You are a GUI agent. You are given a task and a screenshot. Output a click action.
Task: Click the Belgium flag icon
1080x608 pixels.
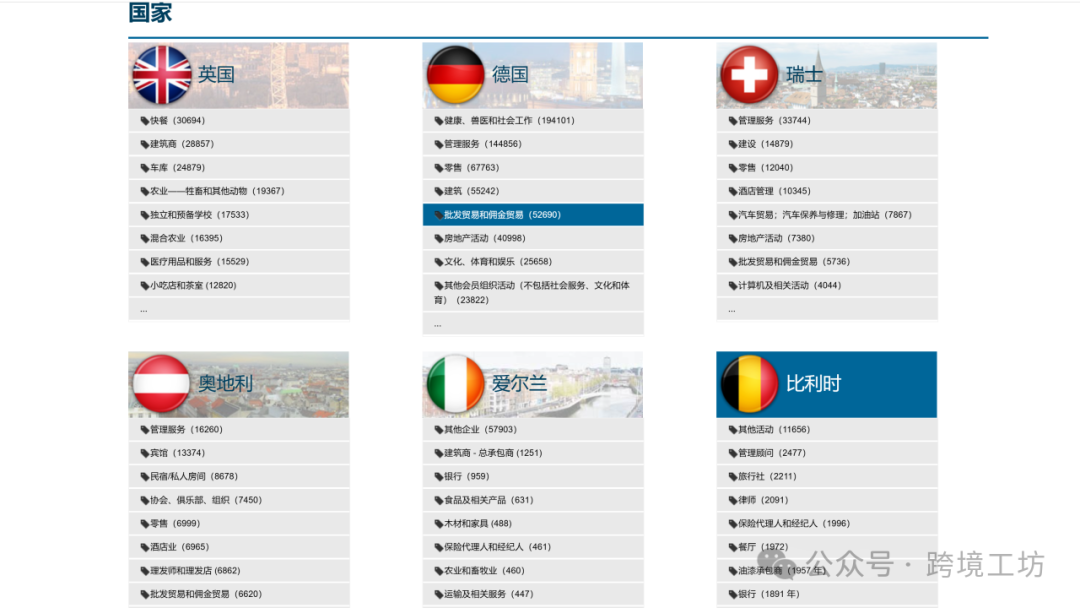pyautogui.click(x=749, y=384)
